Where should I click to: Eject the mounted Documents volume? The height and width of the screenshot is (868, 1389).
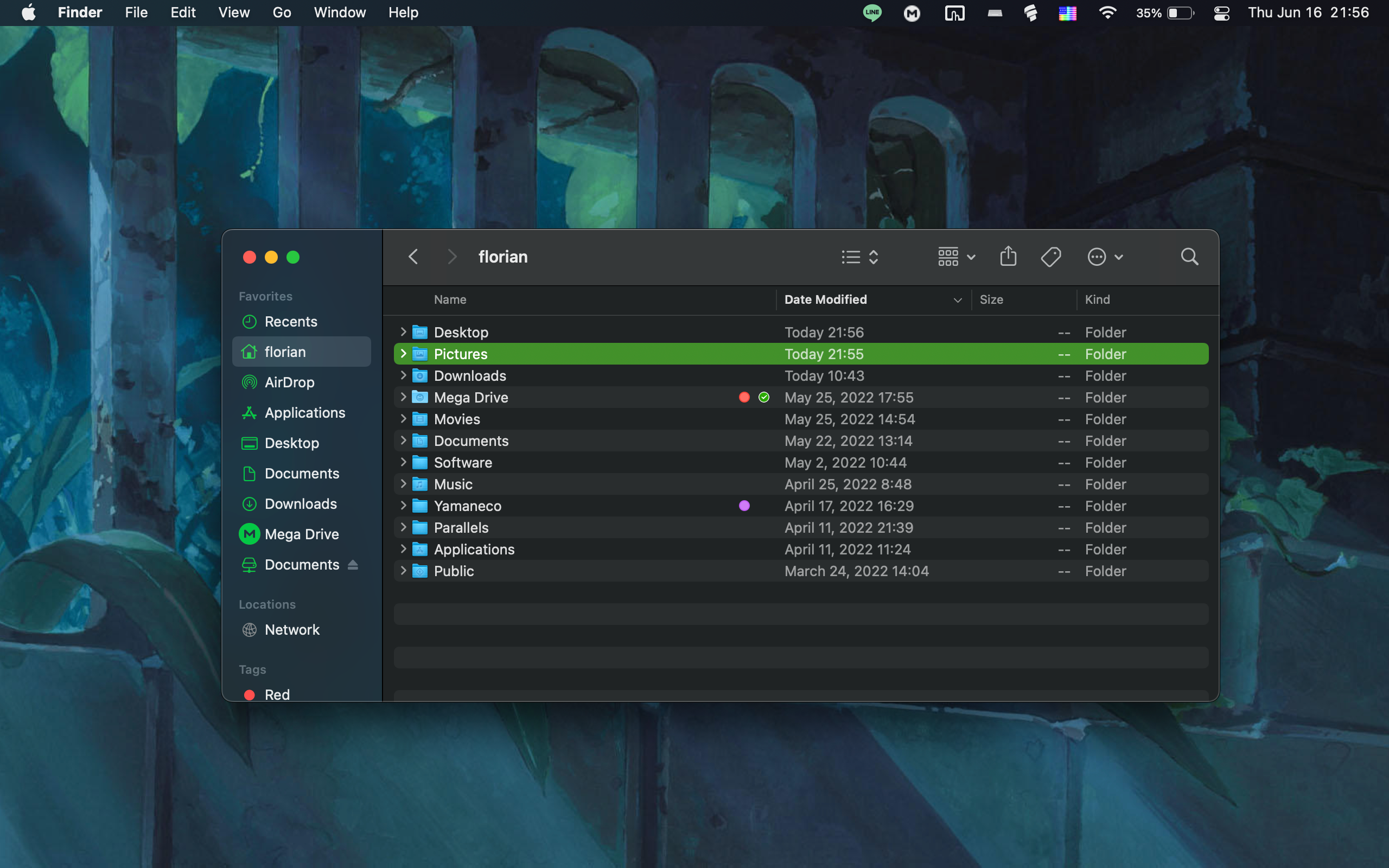tap(353, 565)
